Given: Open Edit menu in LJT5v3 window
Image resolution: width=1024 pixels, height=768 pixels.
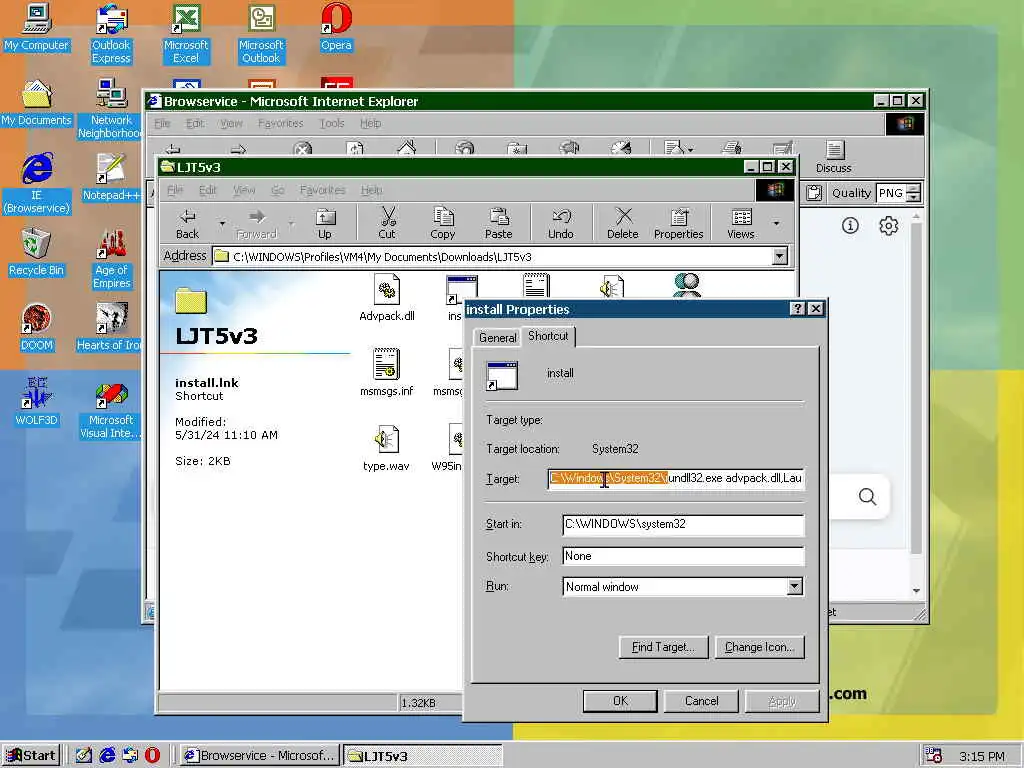Looking at the screenshot, I should 208,190.
